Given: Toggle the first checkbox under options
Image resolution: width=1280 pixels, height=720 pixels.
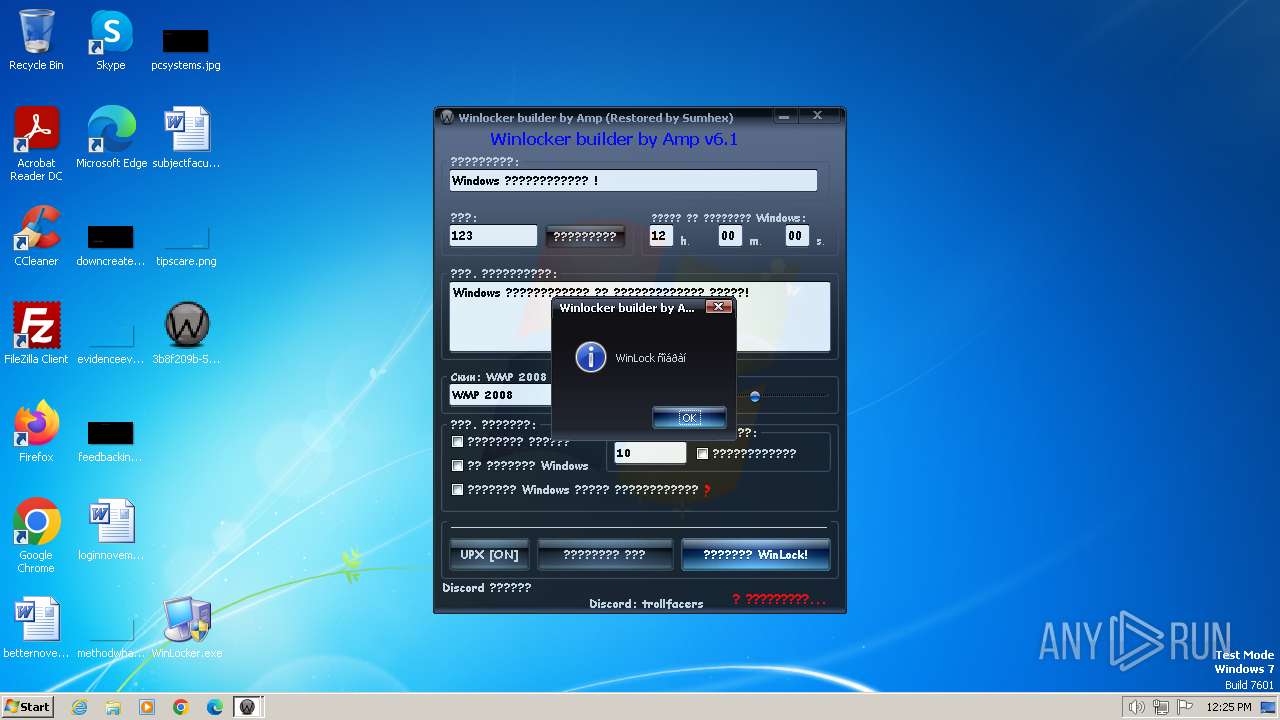Looking at the screenshot, I should [x=458, y=441].
